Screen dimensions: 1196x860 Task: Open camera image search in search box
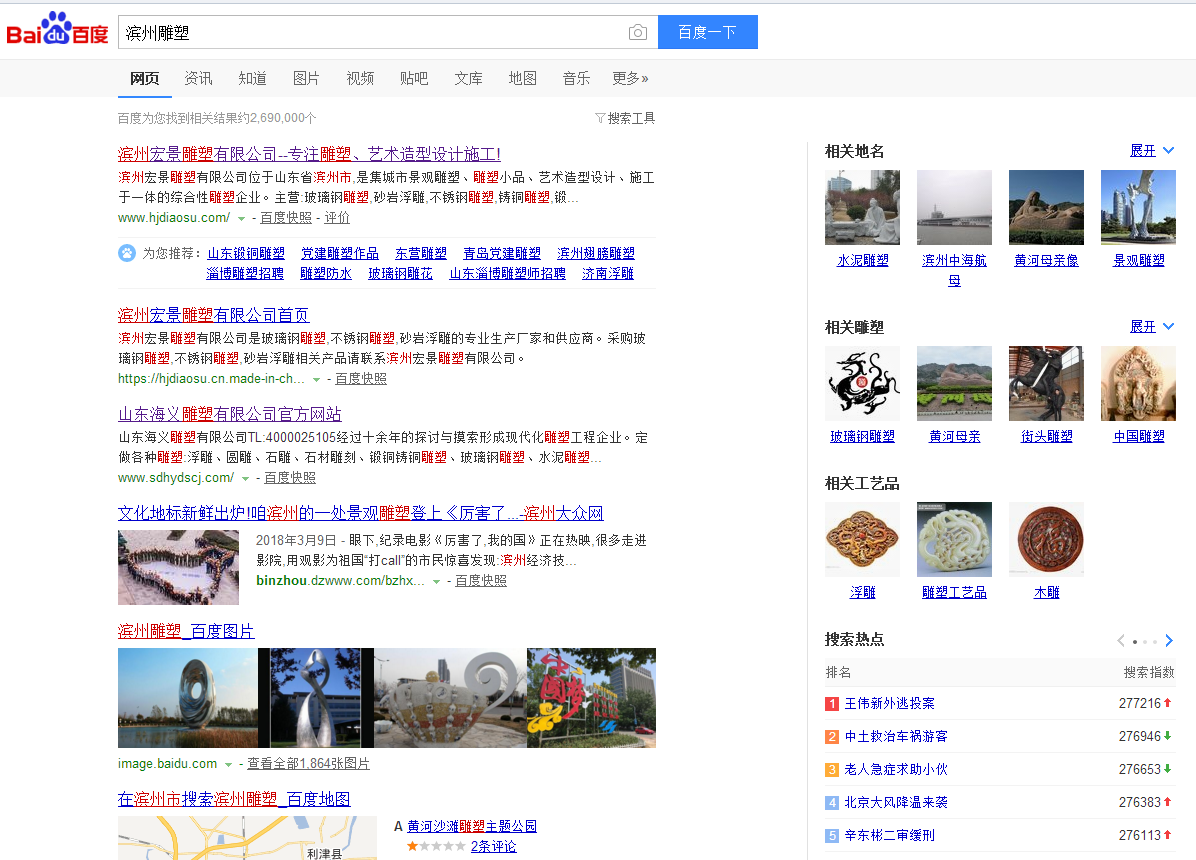pyautogui.click(x=637, y=32)
